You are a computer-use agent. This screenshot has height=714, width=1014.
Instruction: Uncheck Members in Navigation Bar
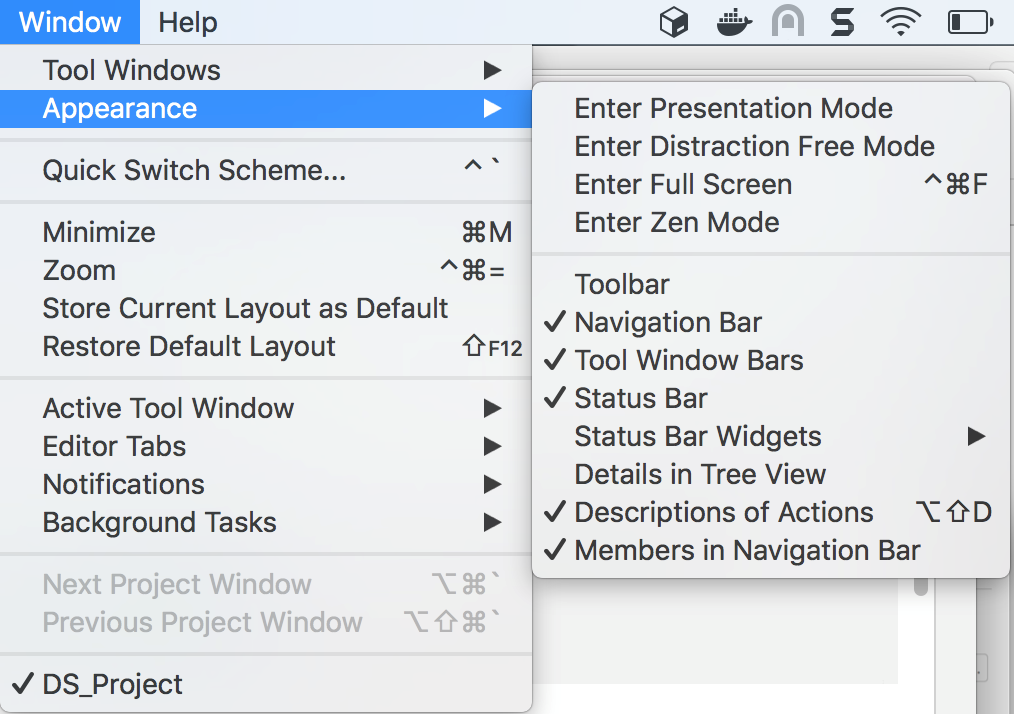point(747,550)
